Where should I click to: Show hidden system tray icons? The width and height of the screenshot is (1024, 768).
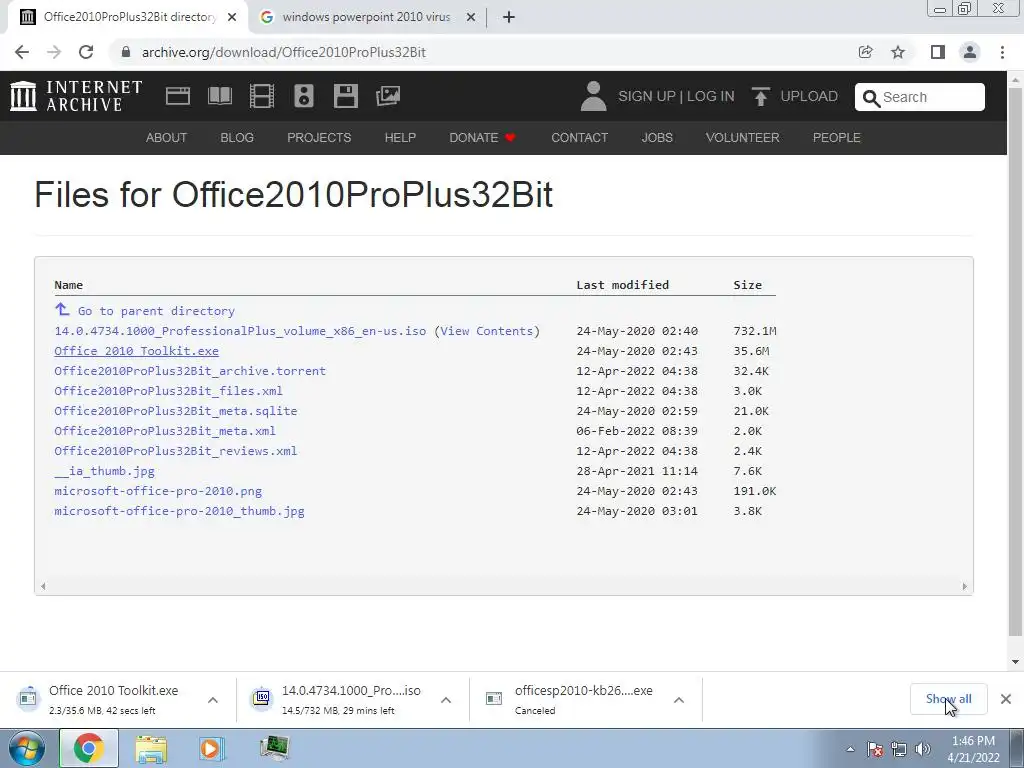[850, 749]
